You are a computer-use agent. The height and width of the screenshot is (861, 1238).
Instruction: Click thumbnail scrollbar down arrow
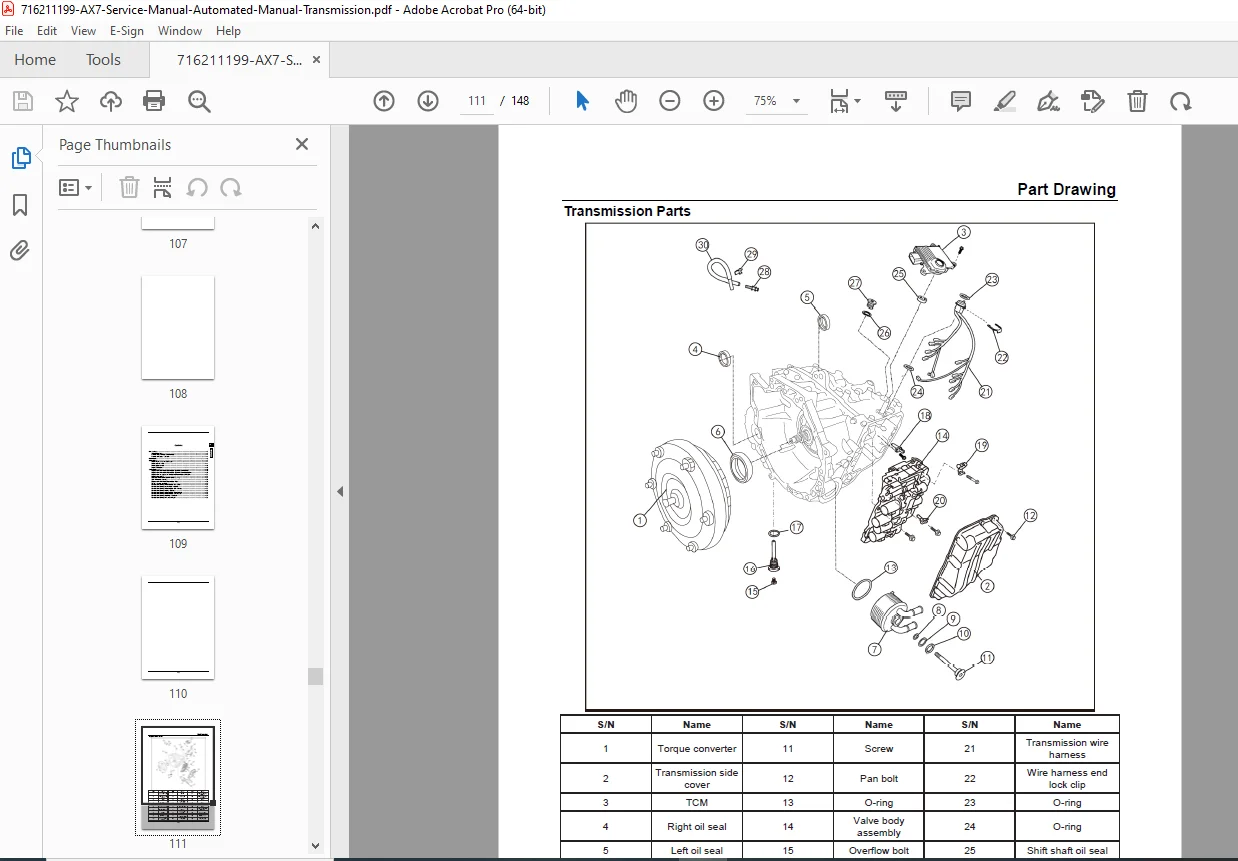click(316, 845)
